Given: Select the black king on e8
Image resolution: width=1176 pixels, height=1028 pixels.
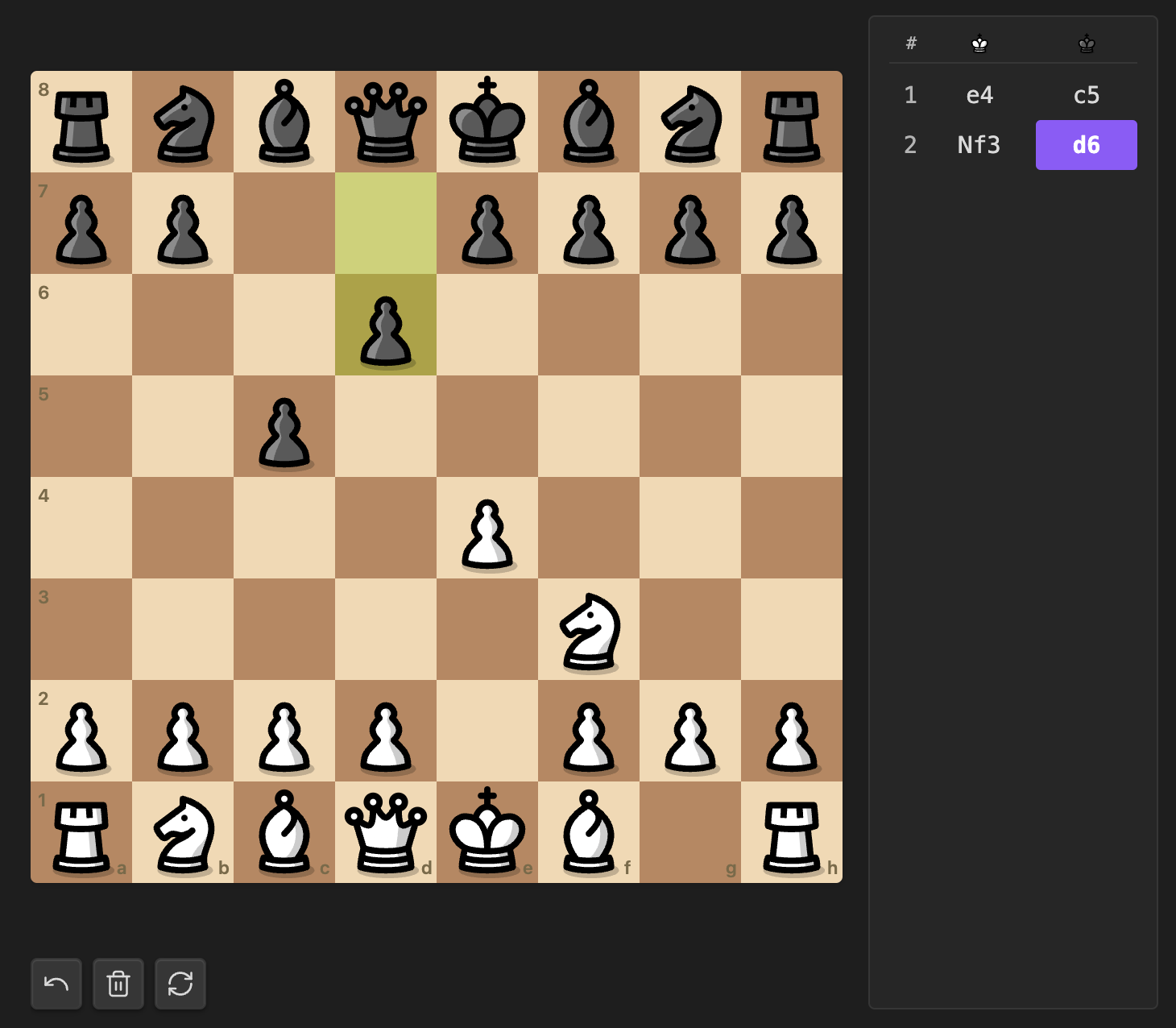Looking at the screenshot, I should coord(487,122).
